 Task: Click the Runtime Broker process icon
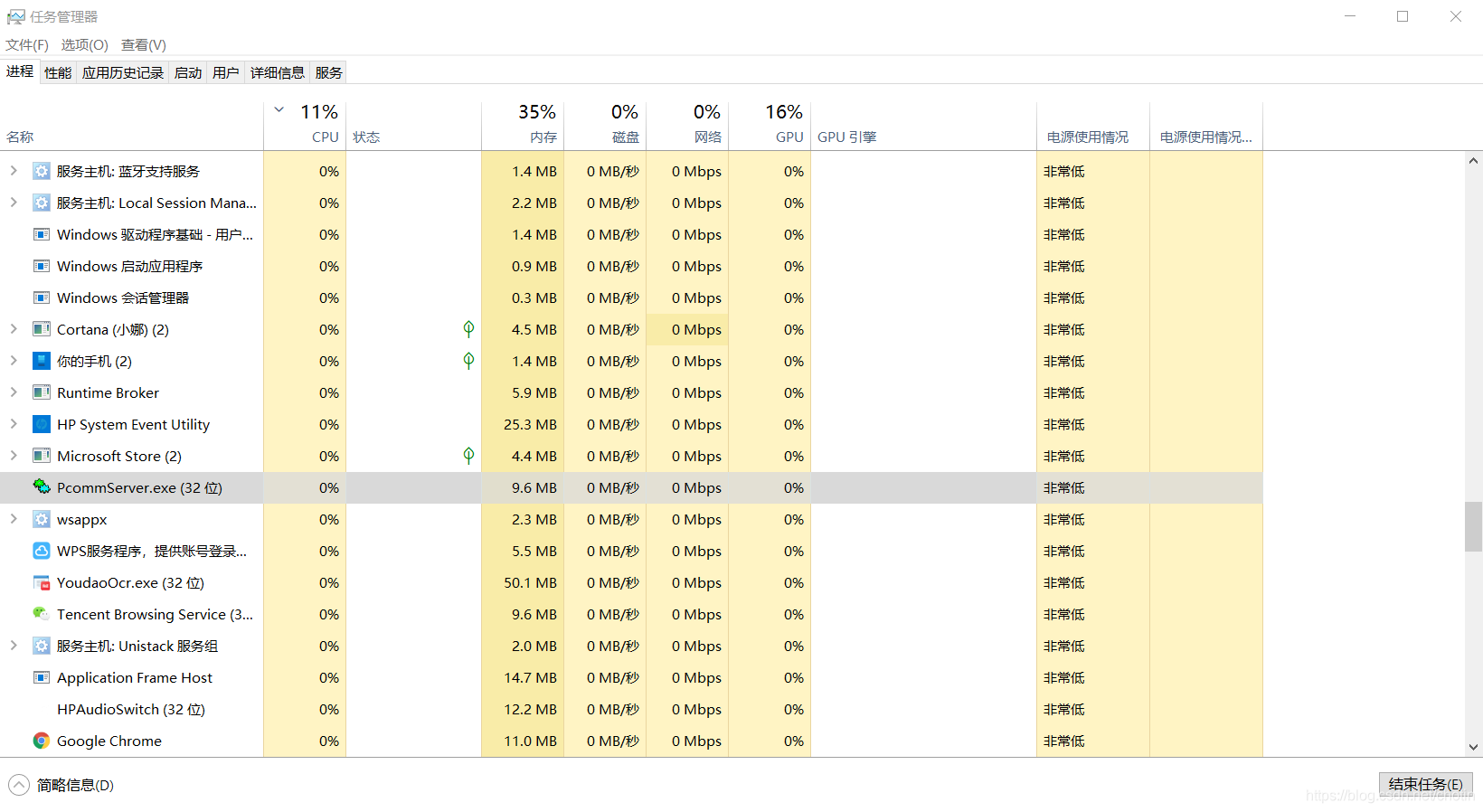tap(42, 392)
